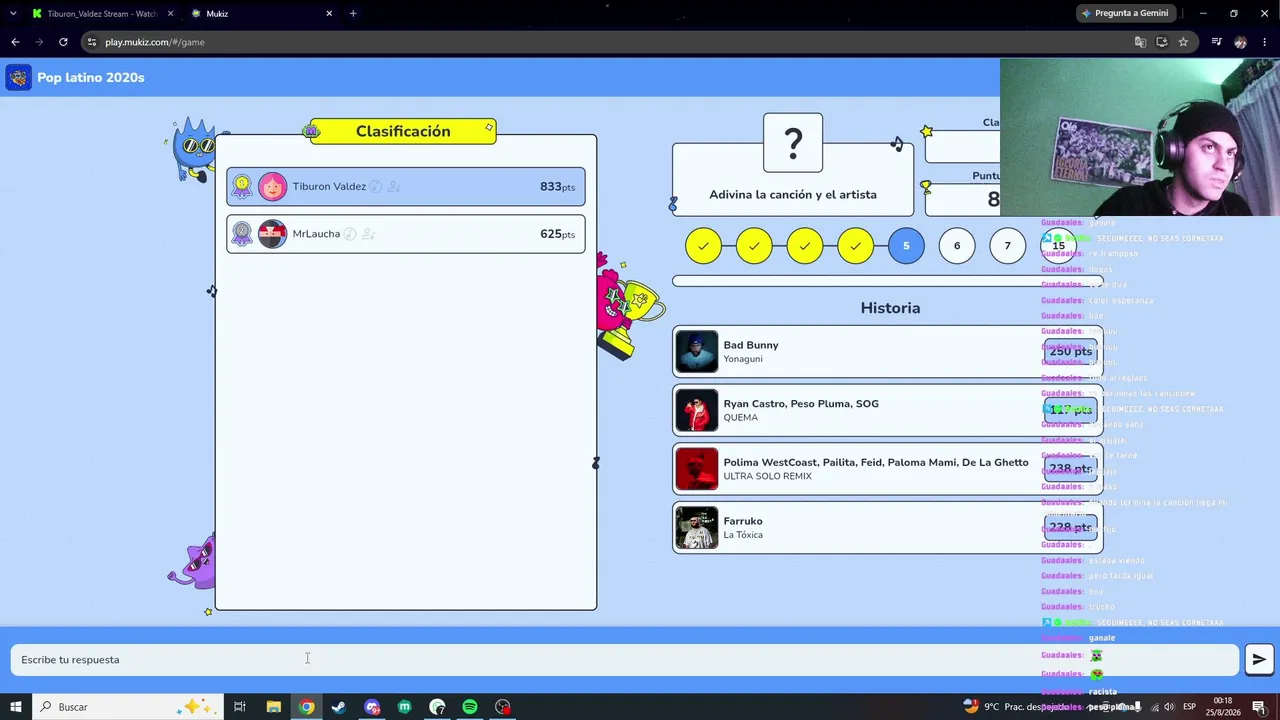This screenshot has width=1280, height=720.
Task: Send the answer with the arrow button
Action: click(1259, 659)
